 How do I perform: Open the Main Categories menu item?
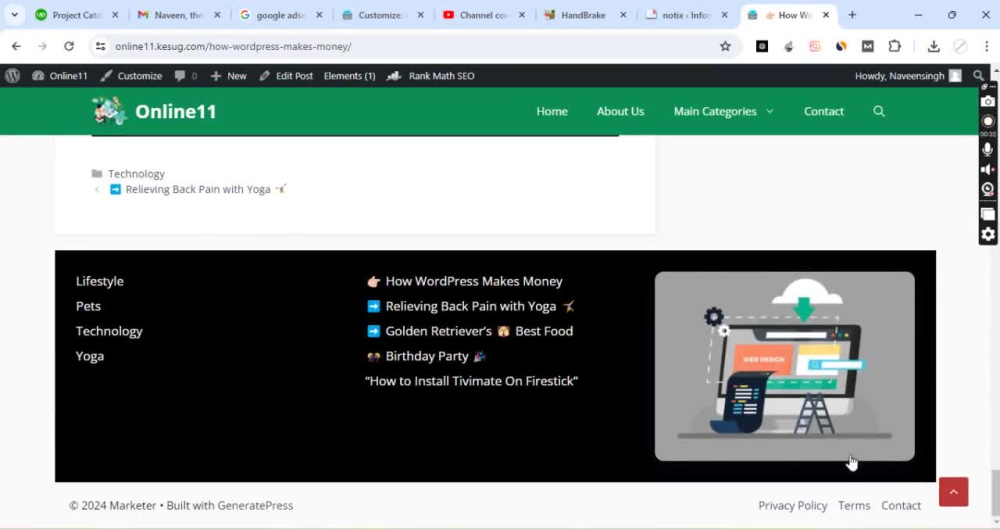[715, 111]
